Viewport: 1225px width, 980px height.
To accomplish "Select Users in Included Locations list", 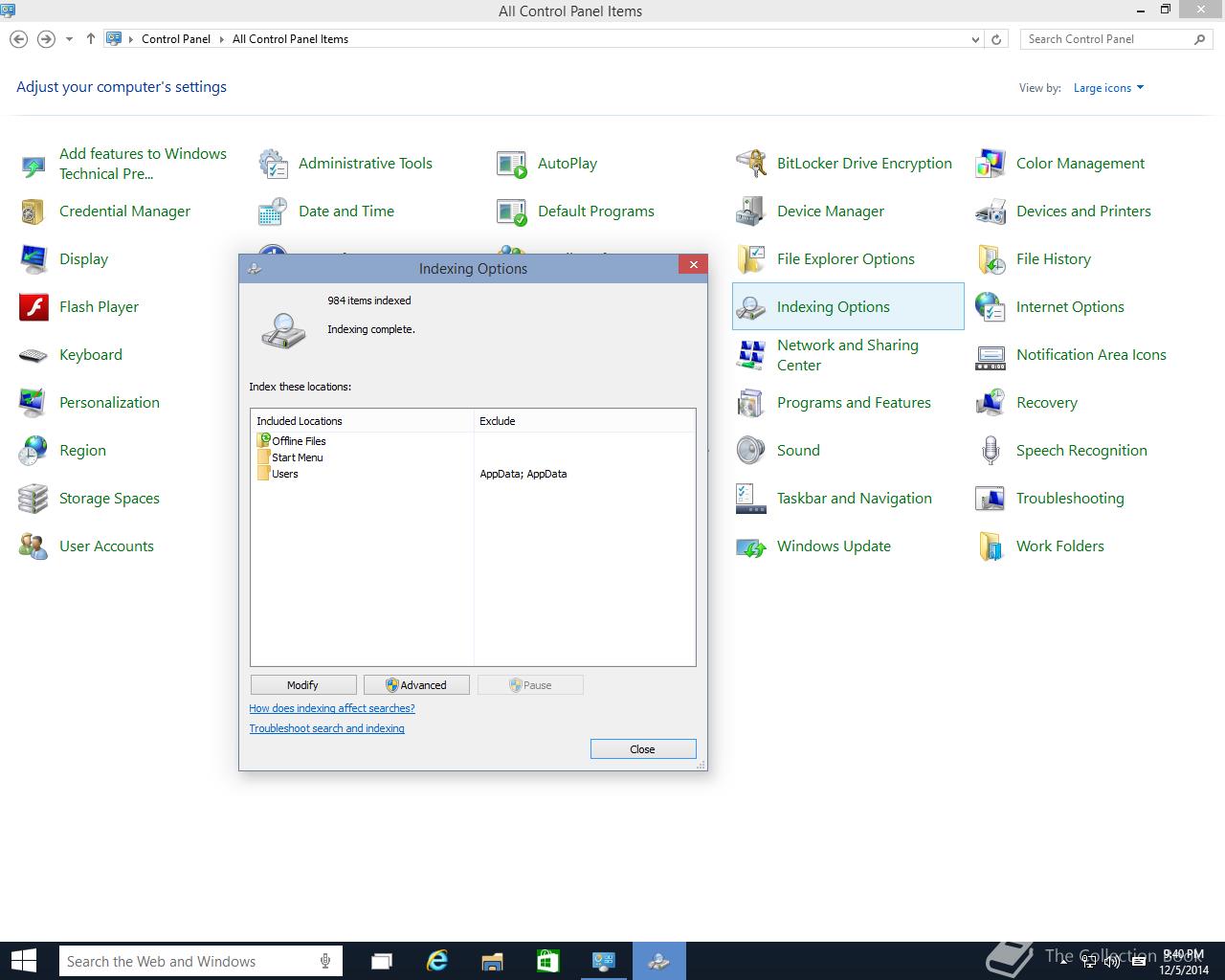I will [x=285, y=474].
